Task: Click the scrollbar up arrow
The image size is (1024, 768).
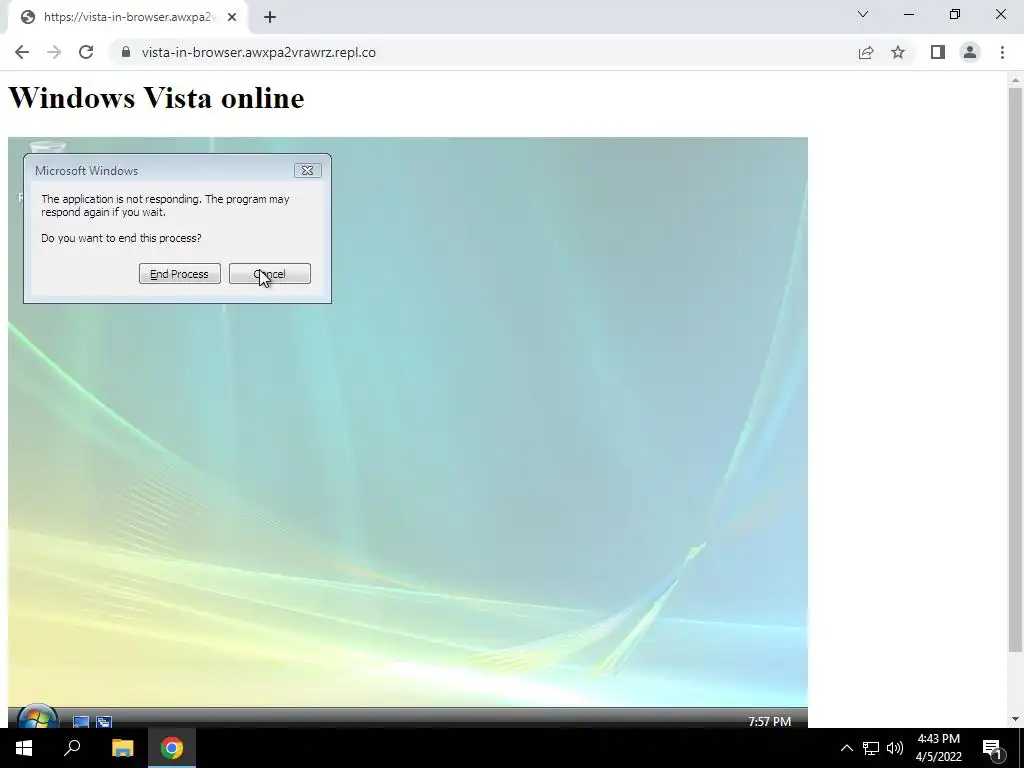Action: tap(1015, 80)
